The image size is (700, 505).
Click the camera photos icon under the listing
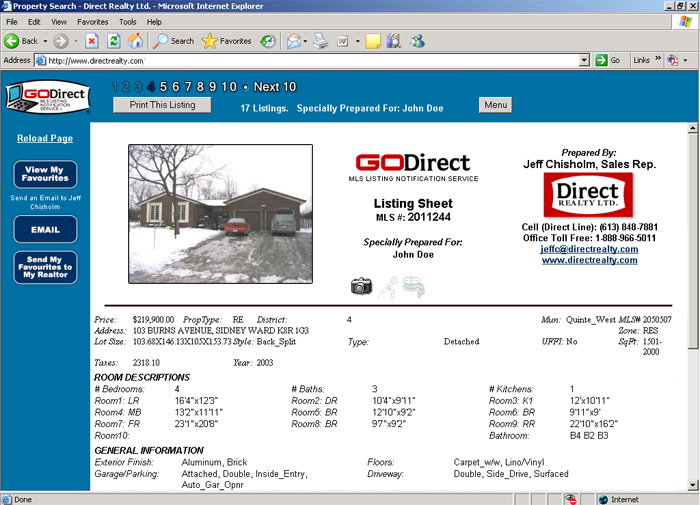click(361, 287)
